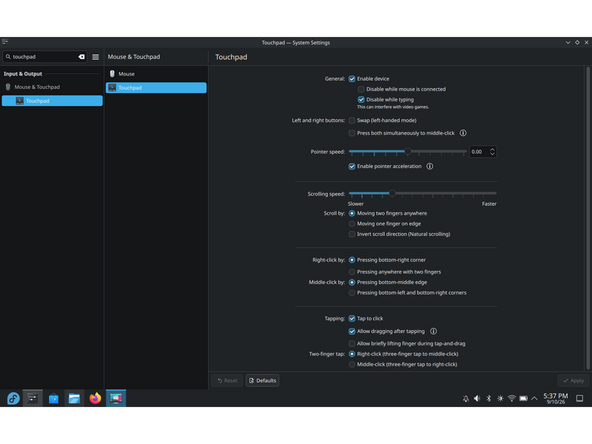Show info about pointer acceleration
Image resolution: width=592 pixels, height=444 pixels.
pyautogui.click(x=430, y=166)
